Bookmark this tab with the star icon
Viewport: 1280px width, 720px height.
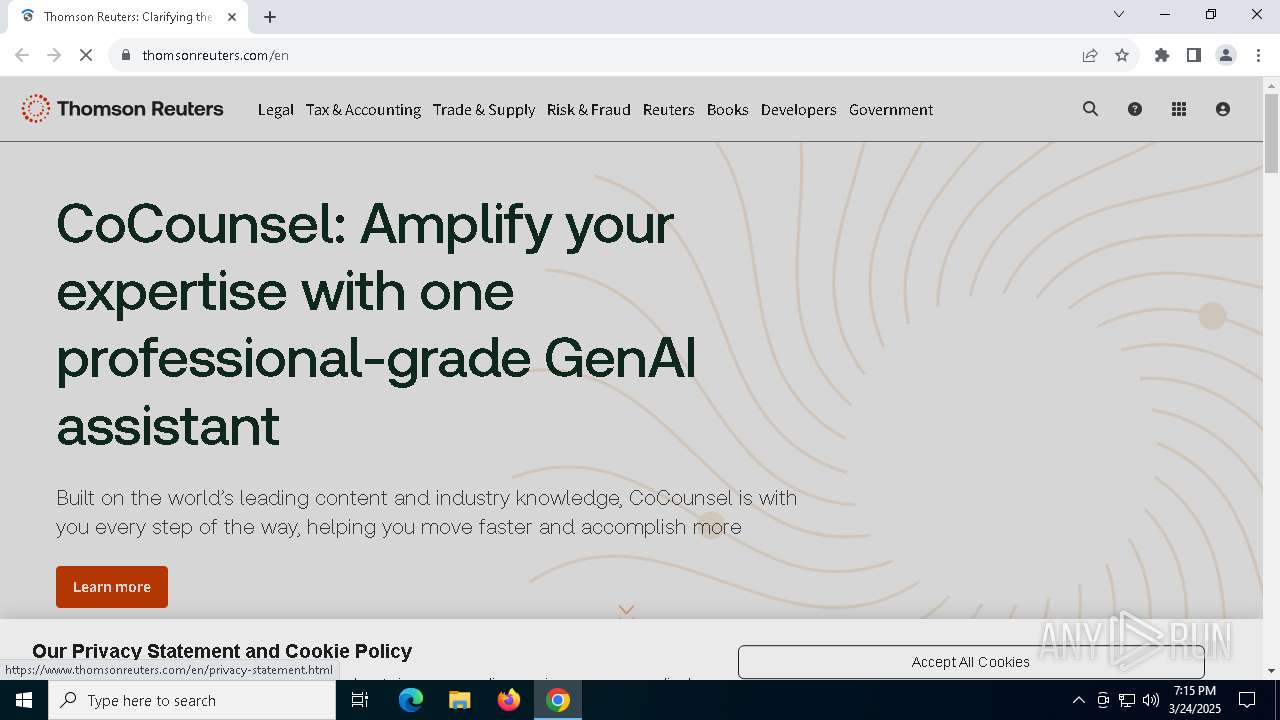coord(1122,55)
